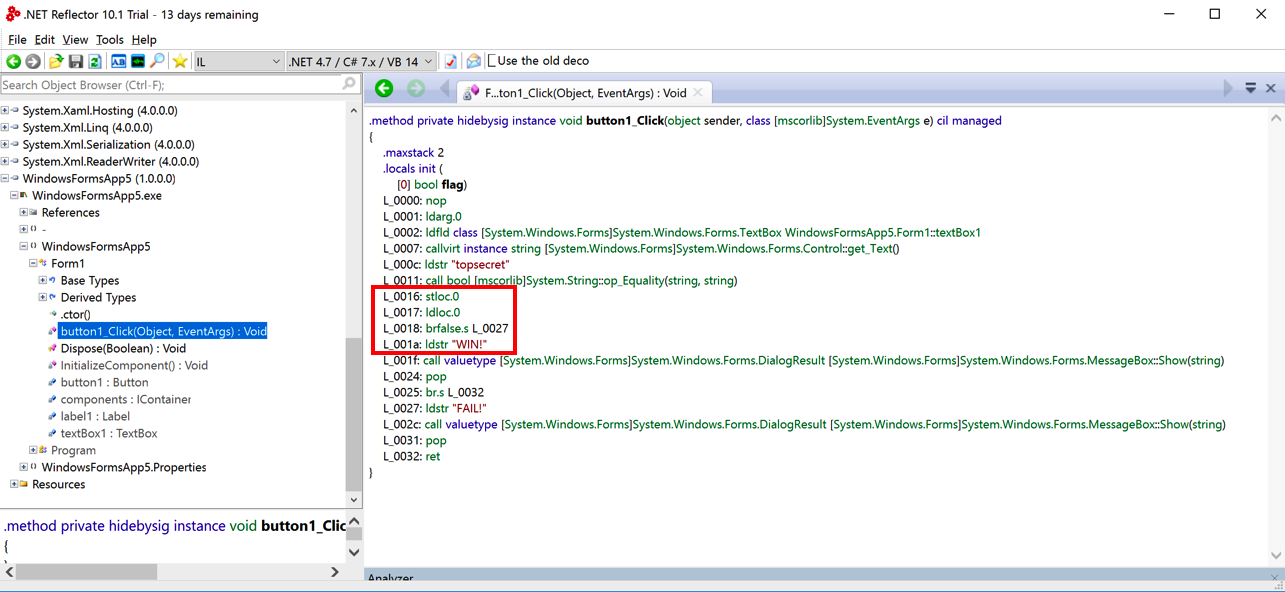The height and width of the screenshot is (592, 1285).
Task: Click the Refresh toolbar icon
Action: [95, 62]
